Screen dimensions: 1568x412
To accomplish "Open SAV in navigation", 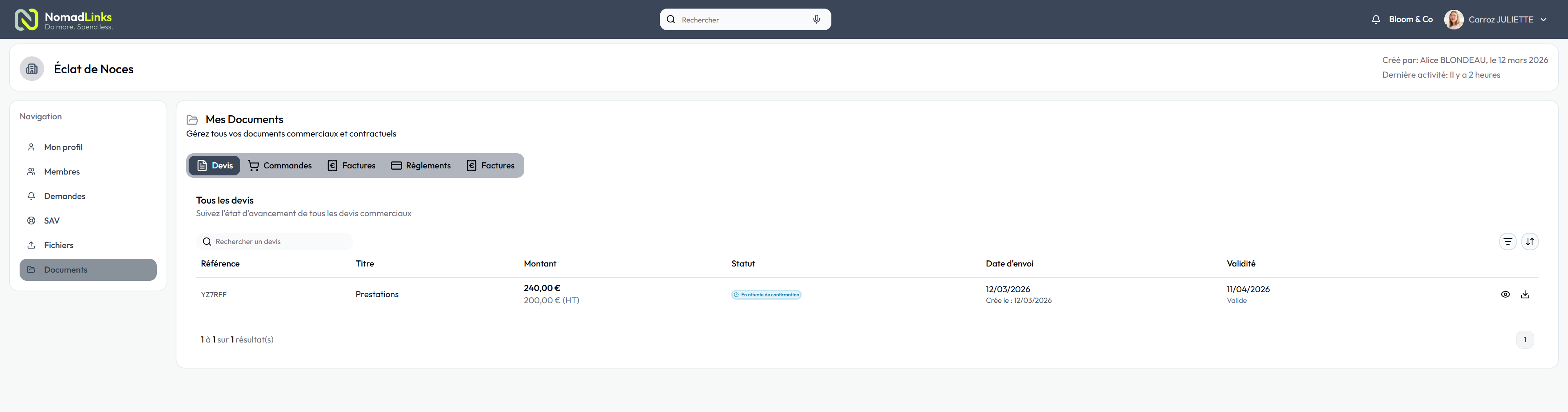I will 88,221.
